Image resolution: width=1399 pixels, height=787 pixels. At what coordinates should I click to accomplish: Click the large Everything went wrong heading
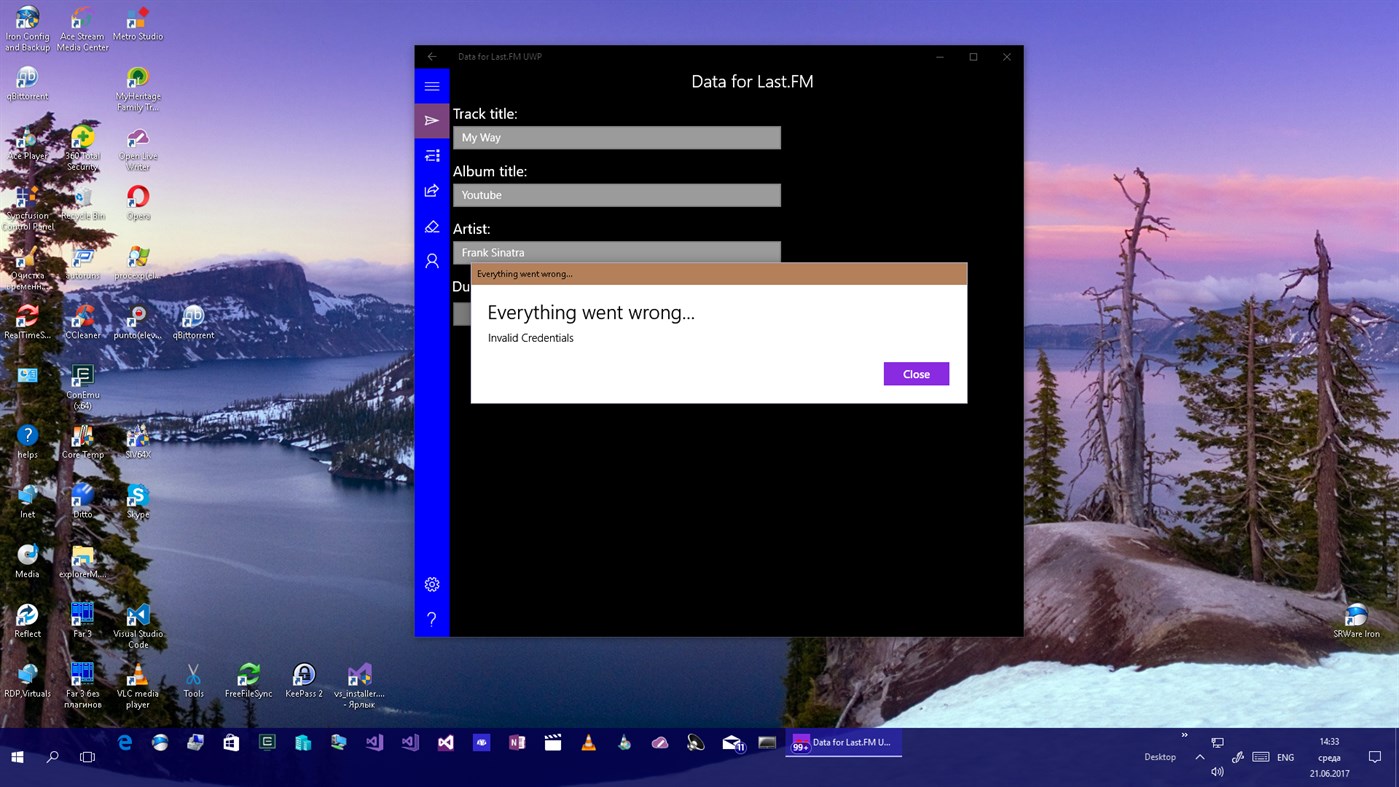(591, 313)
